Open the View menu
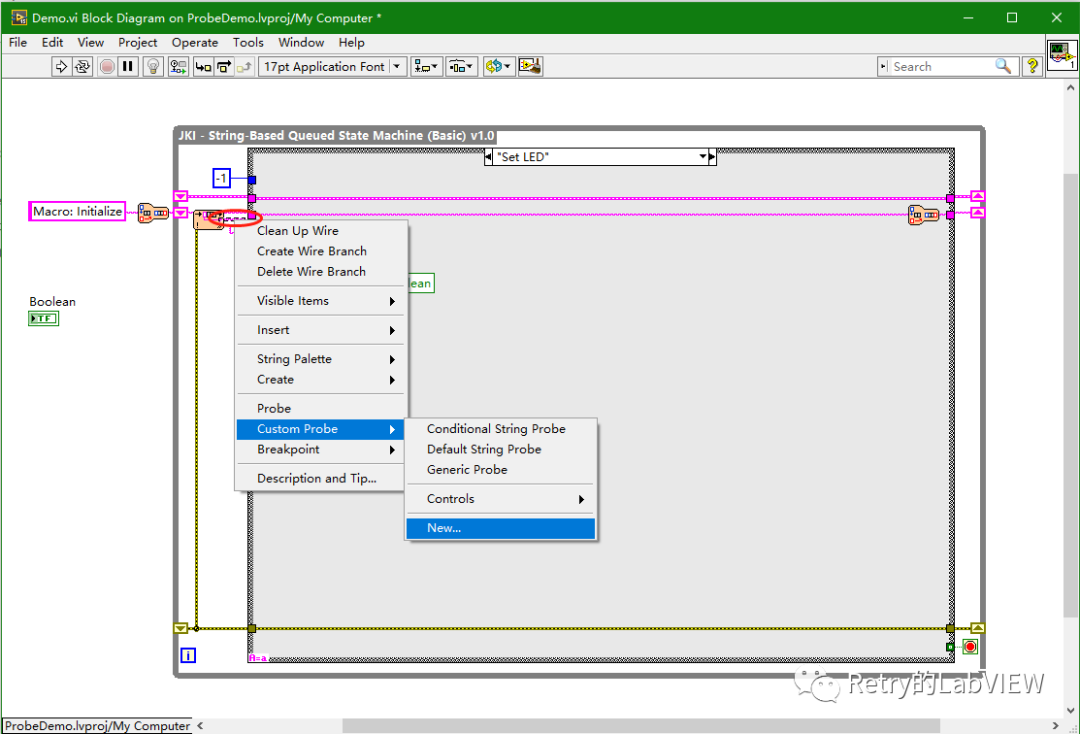Image resolution: width=1080 pixels, height=734 pixels. point(90,42)
